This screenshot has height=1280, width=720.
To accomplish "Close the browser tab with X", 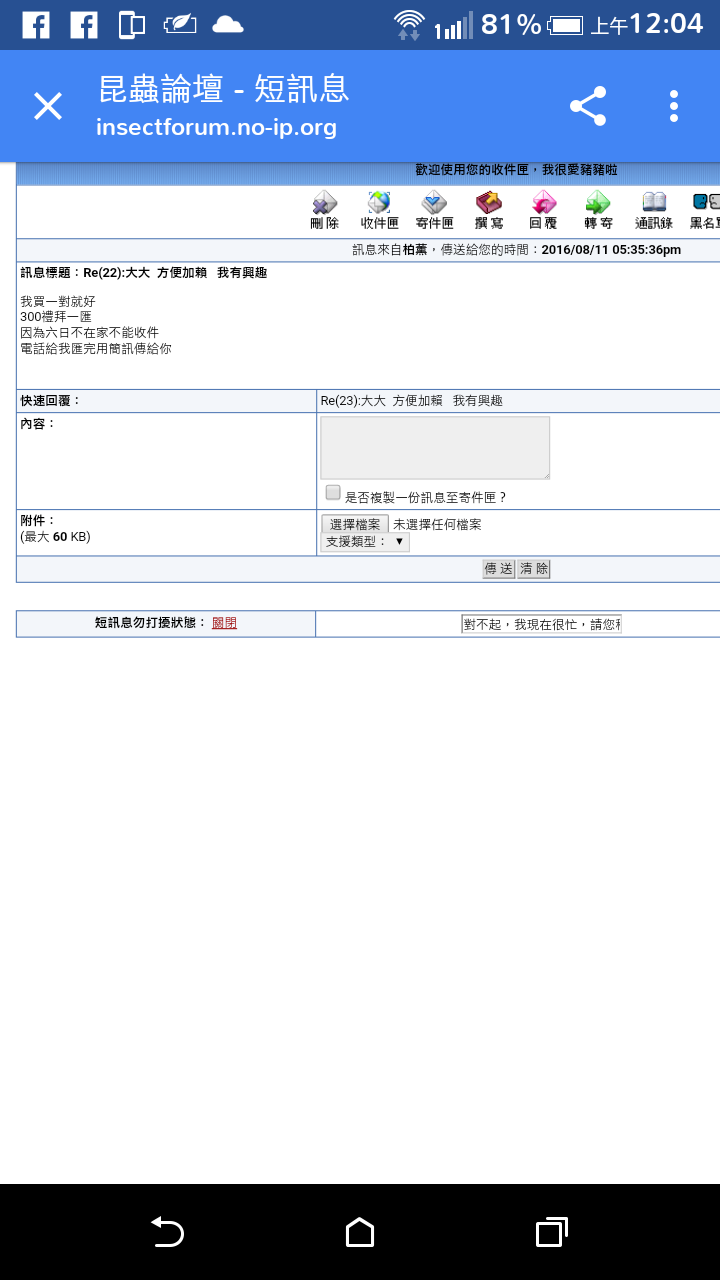I will [48, 106].
